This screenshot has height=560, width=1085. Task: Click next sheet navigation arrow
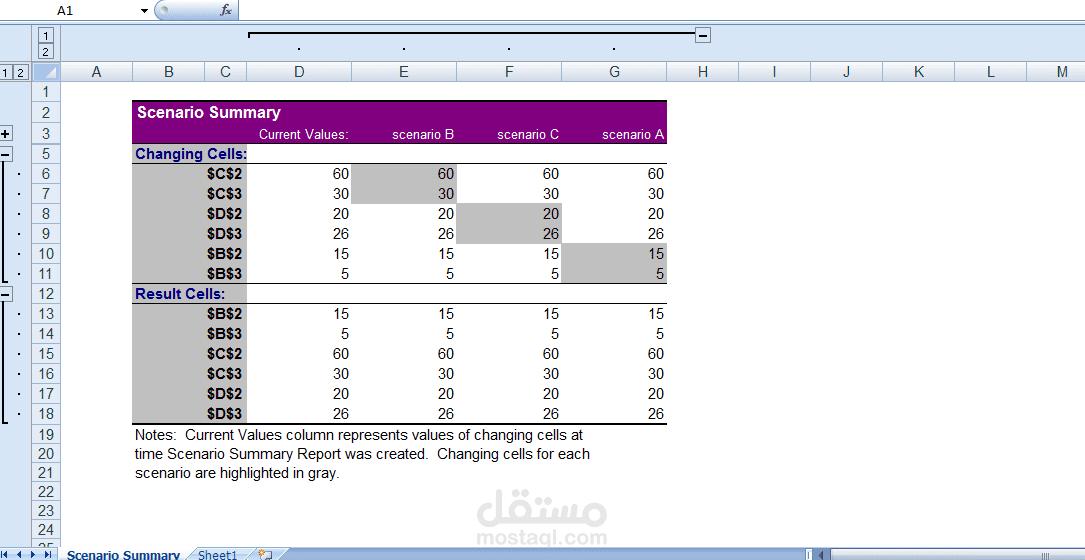34,554
